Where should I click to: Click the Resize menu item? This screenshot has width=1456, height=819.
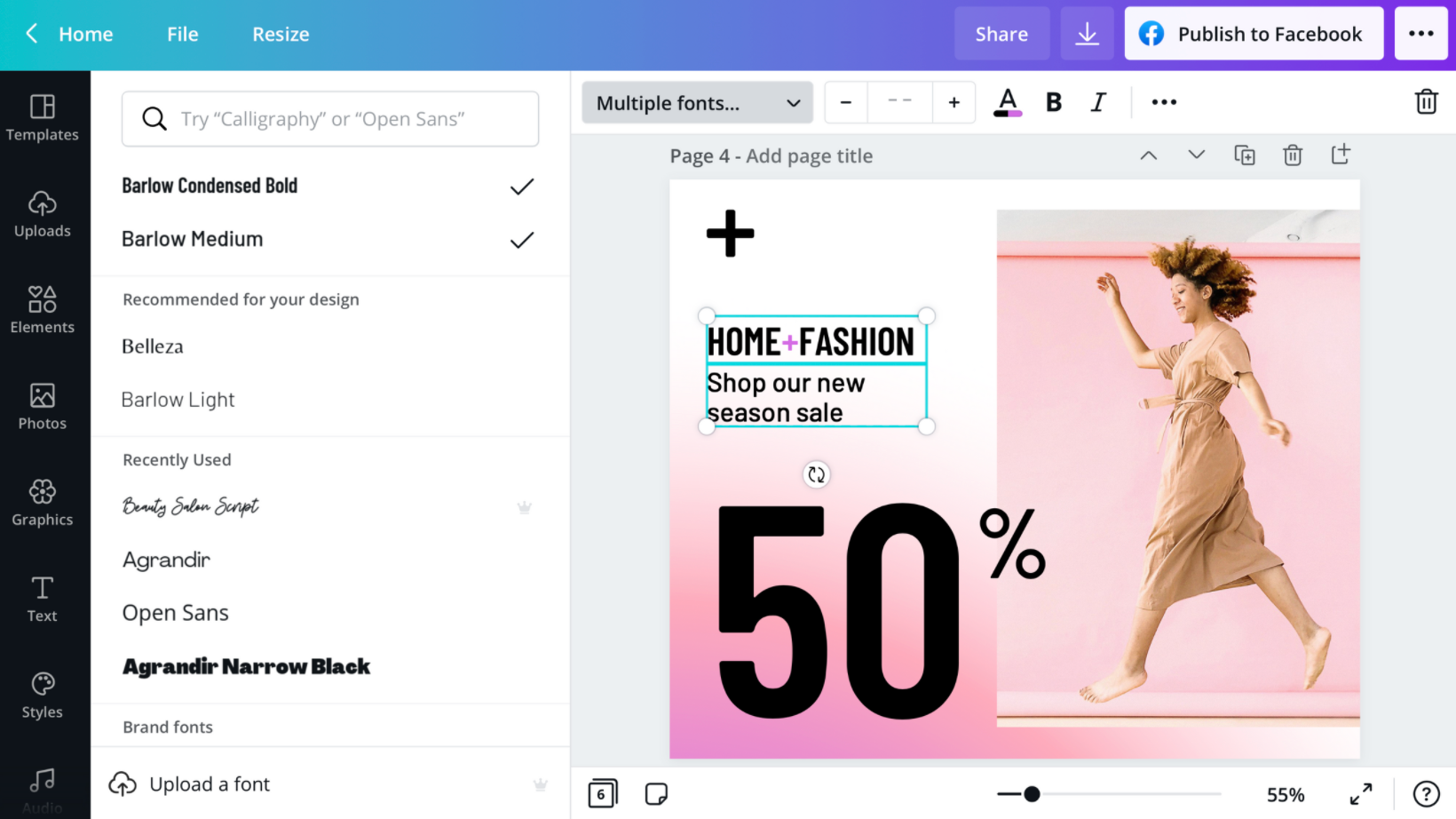[281, 34]
